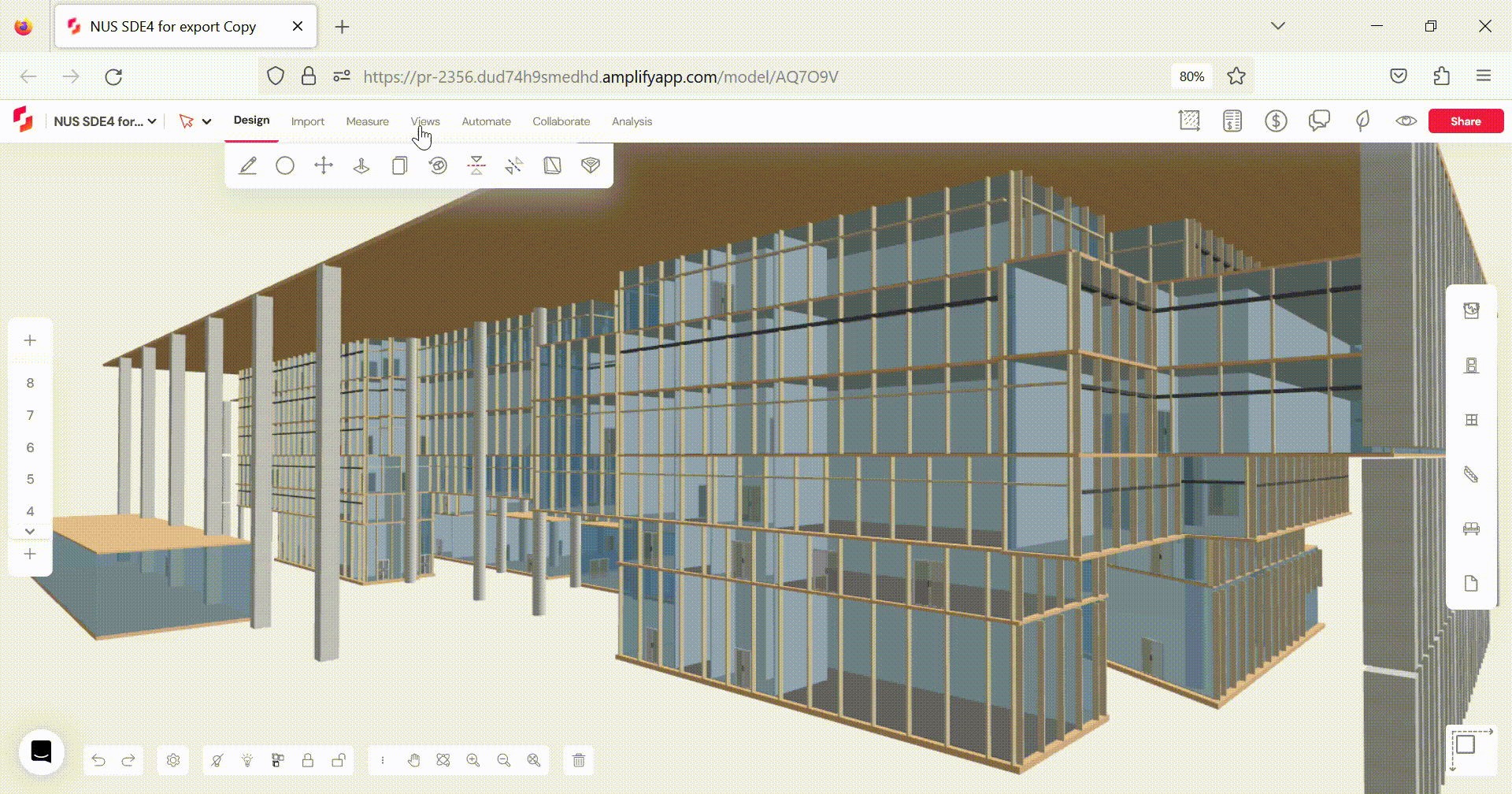
Task: Open the Import tab
Action: [x=308, y=121]
